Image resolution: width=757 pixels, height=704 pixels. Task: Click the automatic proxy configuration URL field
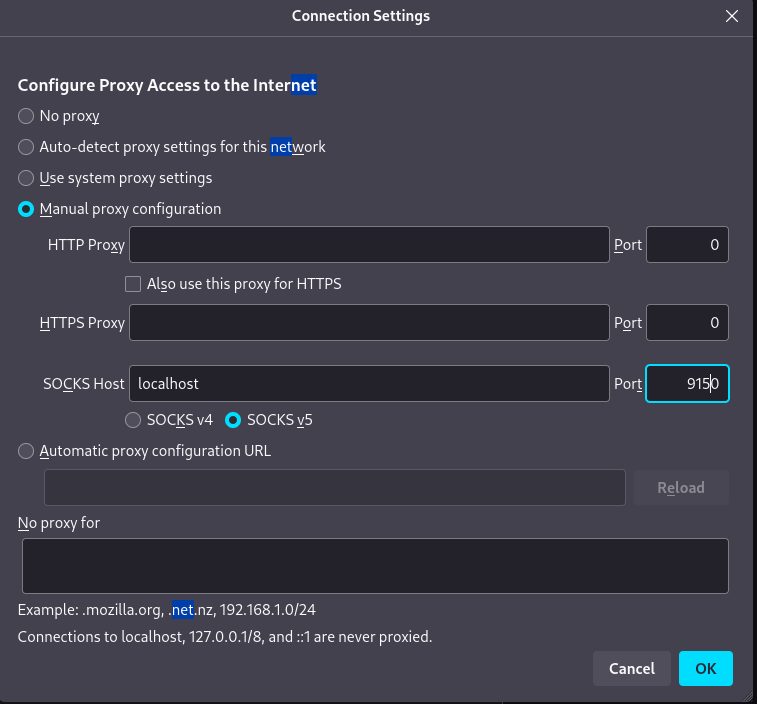tap(335, 488)
